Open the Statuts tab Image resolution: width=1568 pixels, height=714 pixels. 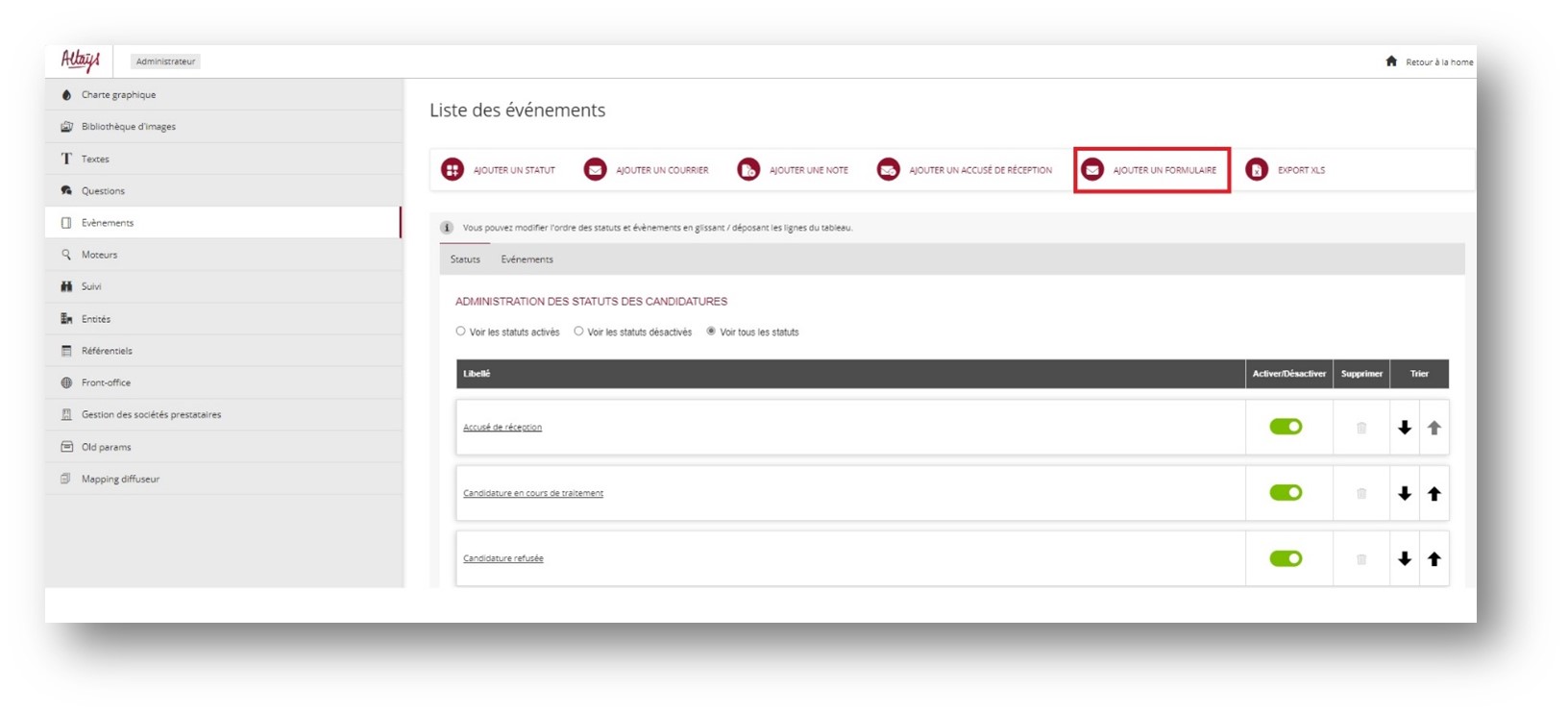pyautogui.click(x=465, y=259)
